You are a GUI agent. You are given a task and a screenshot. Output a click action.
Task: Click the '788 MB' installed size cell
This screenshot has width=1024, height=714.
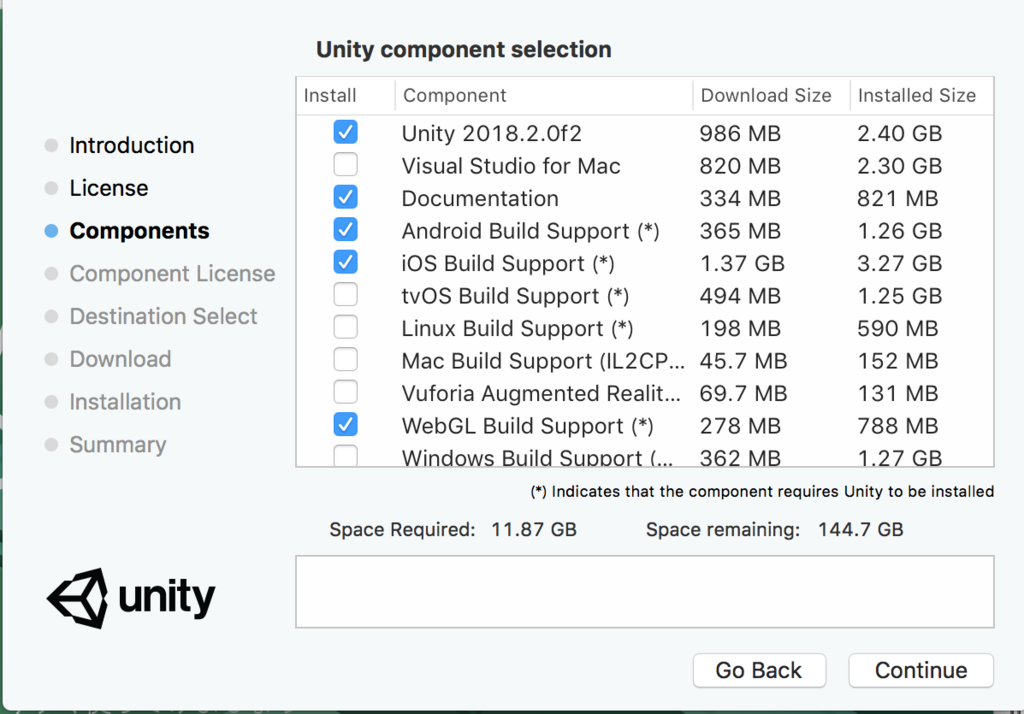898,426
